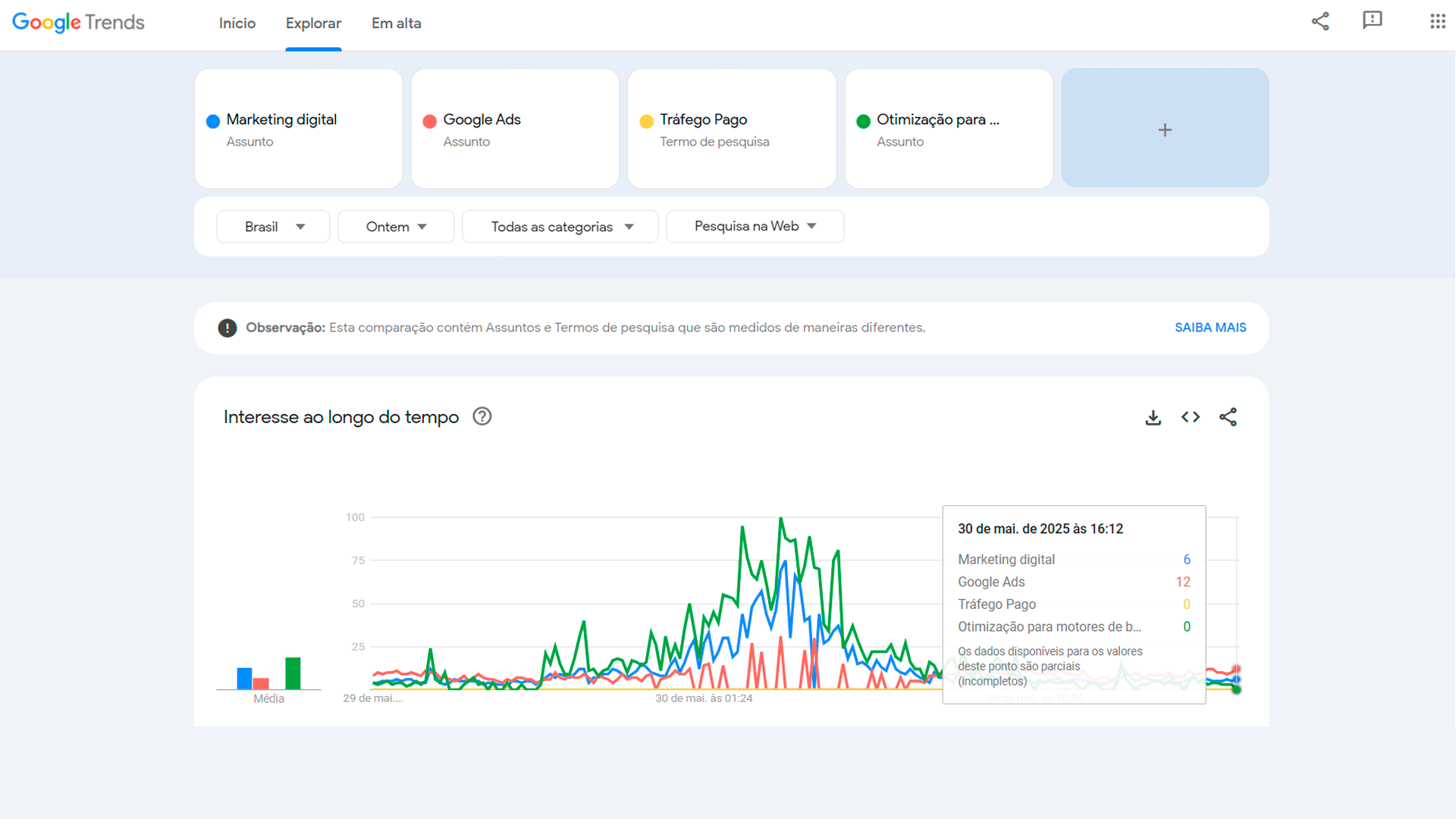
Task: Click the Observação note text
Action: [x=585, y=328]
